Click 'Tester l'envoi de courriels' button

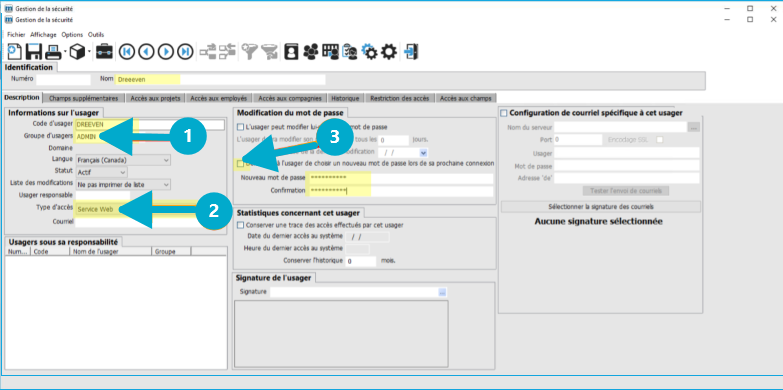[626, 191]
